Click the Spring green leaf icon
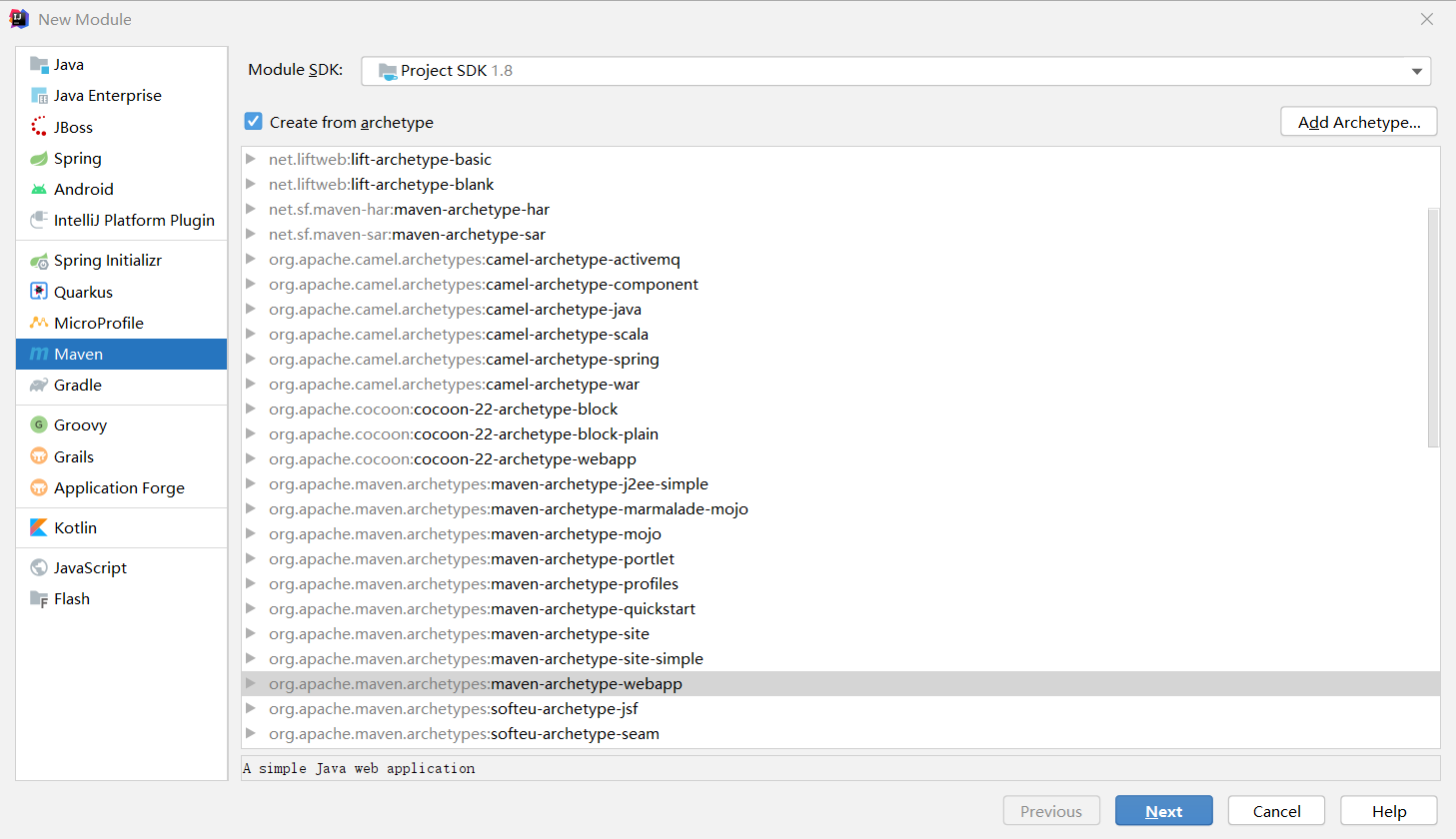 point(39,159)
